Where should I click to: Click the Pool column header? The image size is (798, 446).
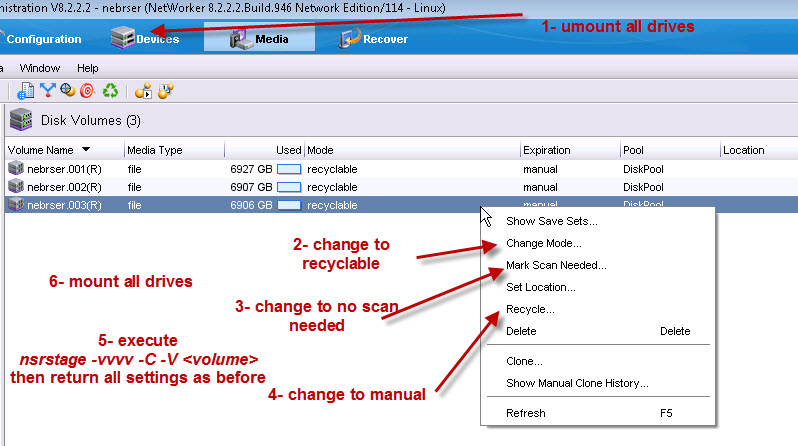point(633,150)
